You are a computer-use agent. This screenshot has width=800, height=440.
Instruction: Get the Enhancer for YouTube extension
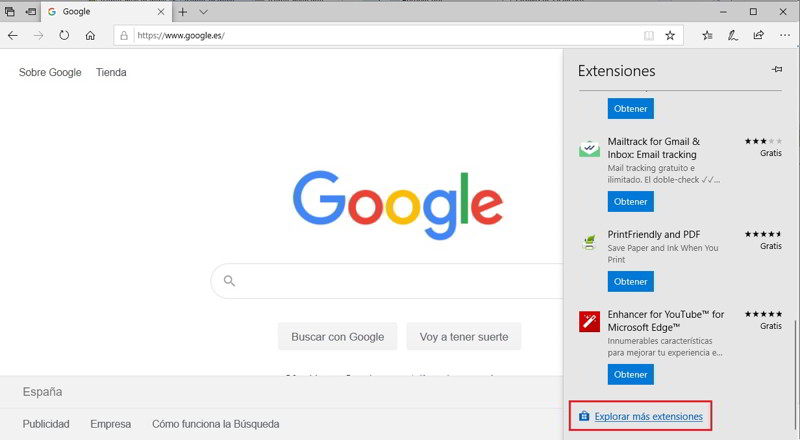pyautogui.click(x=630, y=374)
